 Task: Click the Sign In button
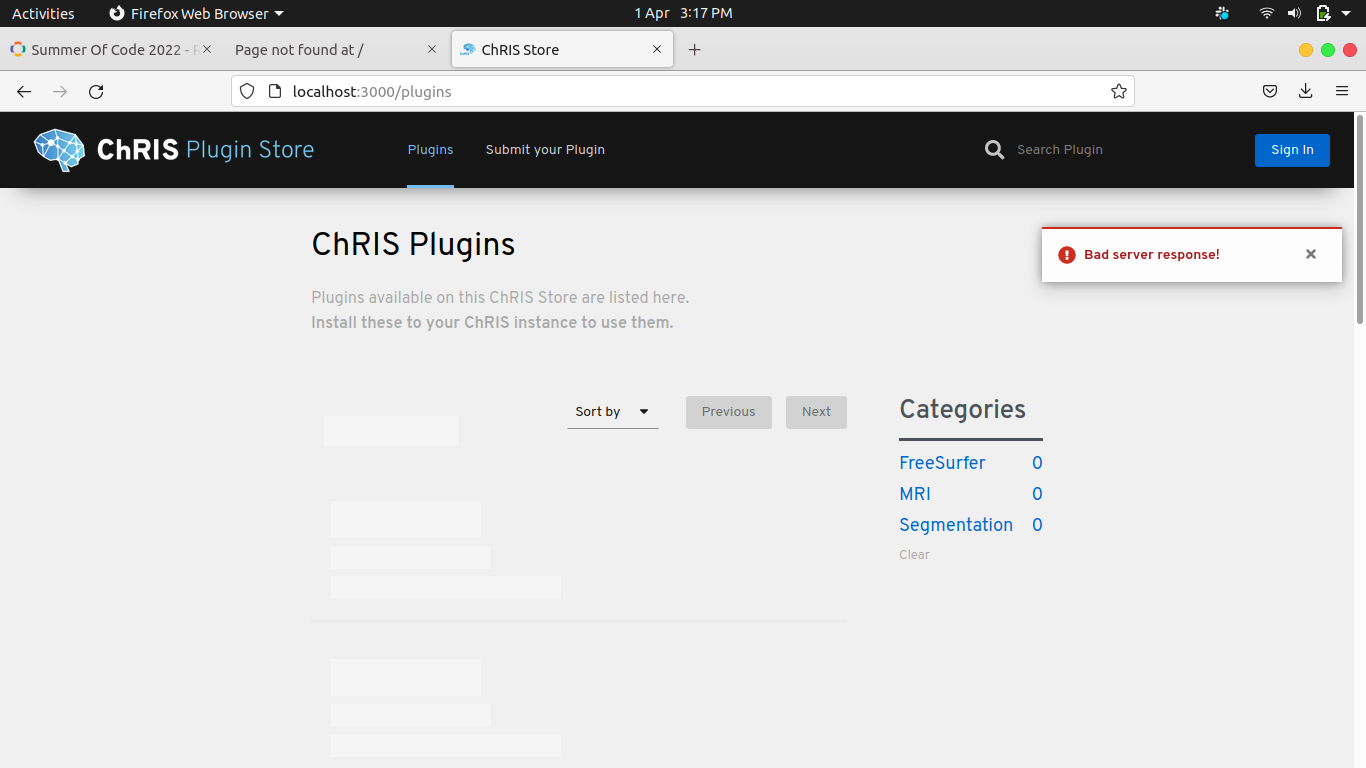1292,150
